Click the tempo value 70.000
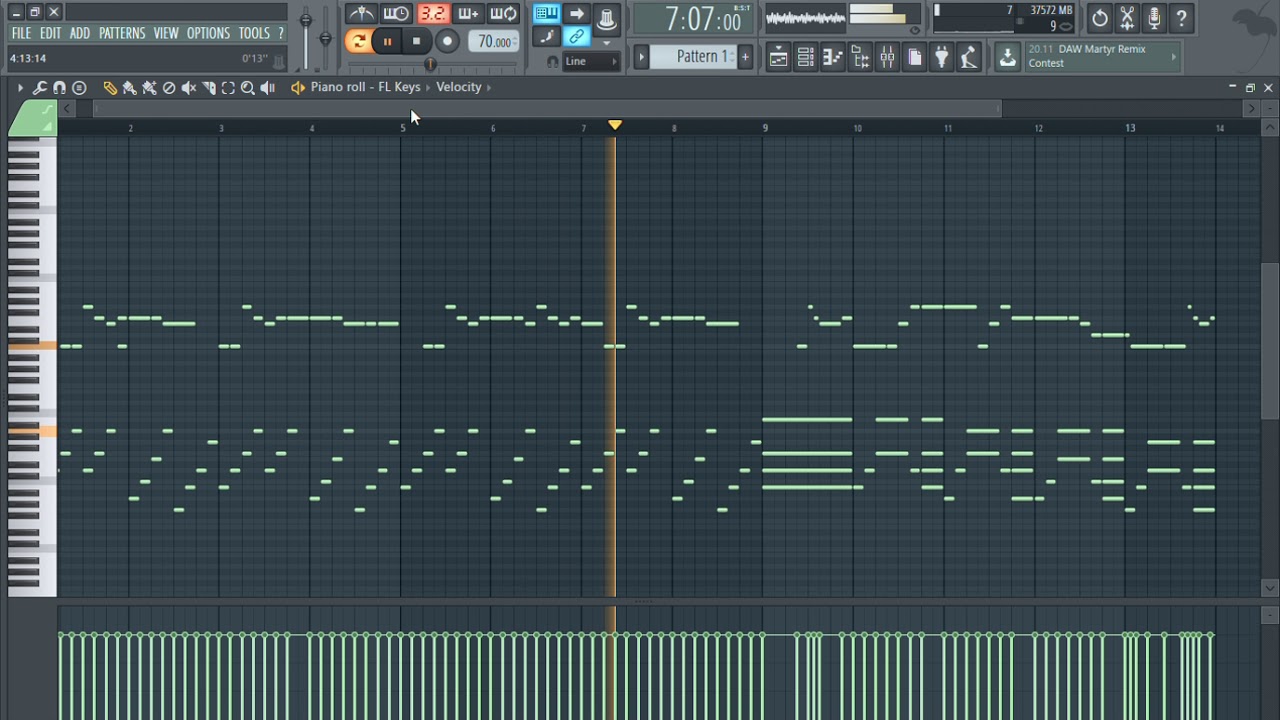This screenshot has height=720, width=1280. [x=494, y=41]
